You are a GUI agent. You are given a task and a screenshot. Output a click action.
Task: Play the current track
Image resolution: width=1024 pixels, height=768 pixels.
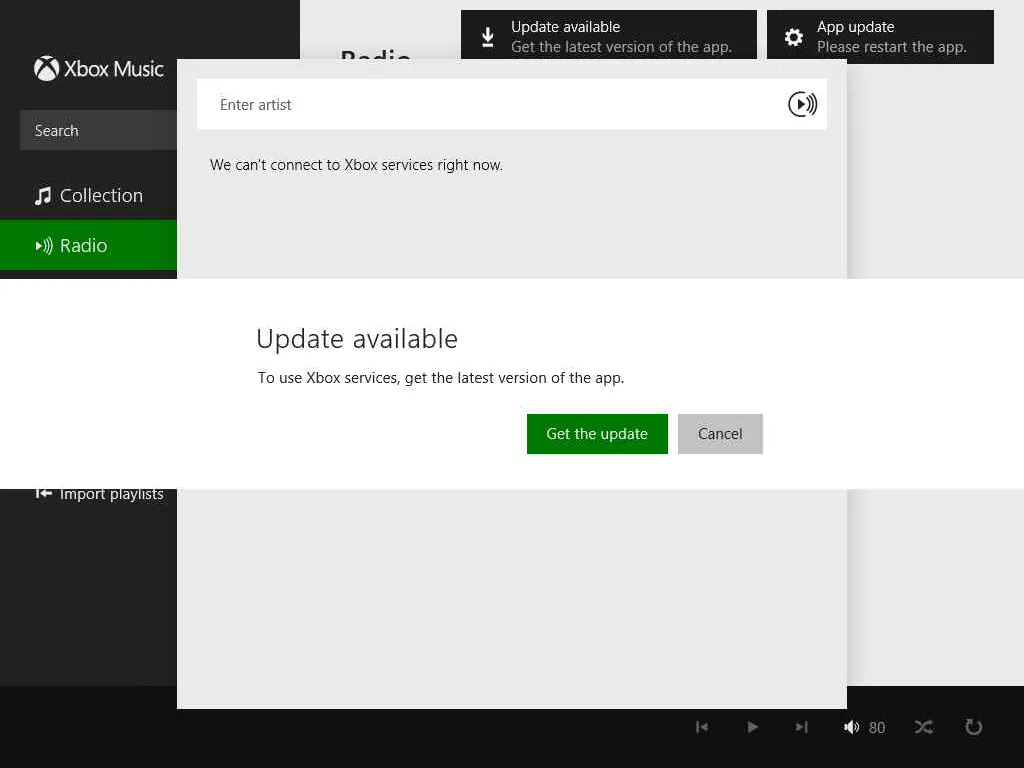752,727
